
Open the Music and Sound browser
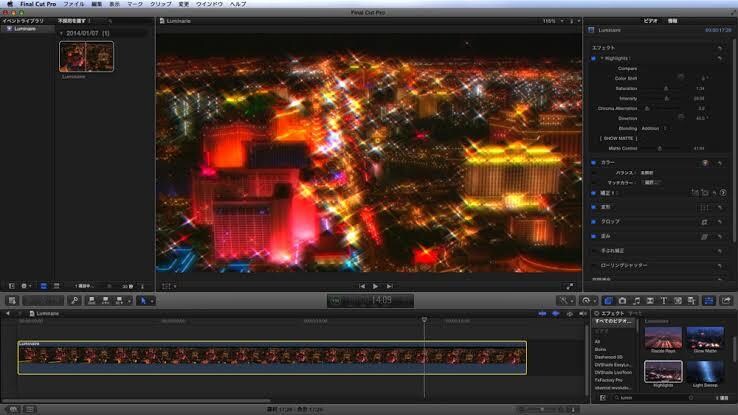click(x=636, y=301)
